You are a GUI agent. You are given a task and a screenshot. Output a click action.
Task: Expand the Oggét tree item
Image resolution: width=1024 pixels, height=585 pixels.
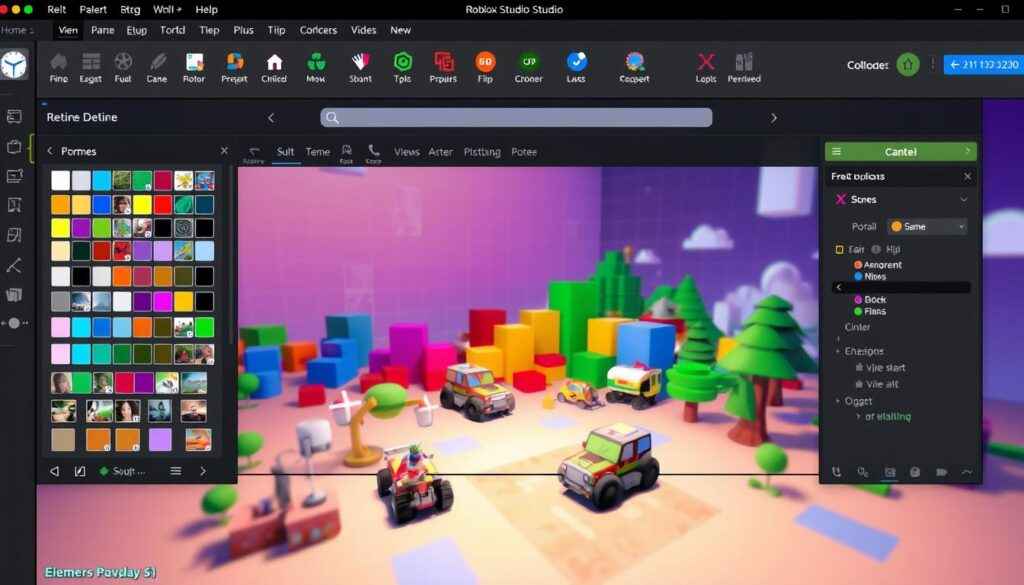click(838, 401)
